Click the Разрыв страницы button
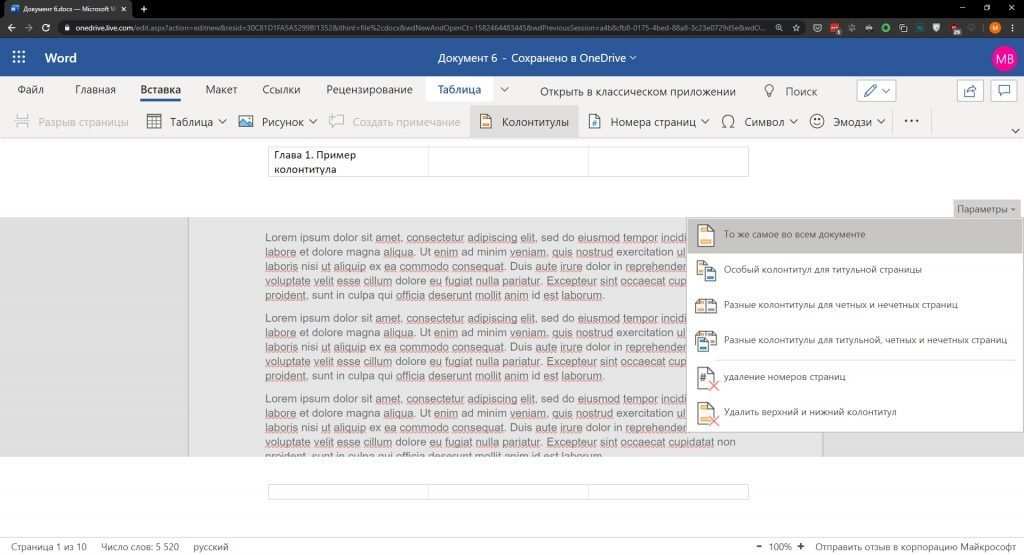 pos(72,121)
